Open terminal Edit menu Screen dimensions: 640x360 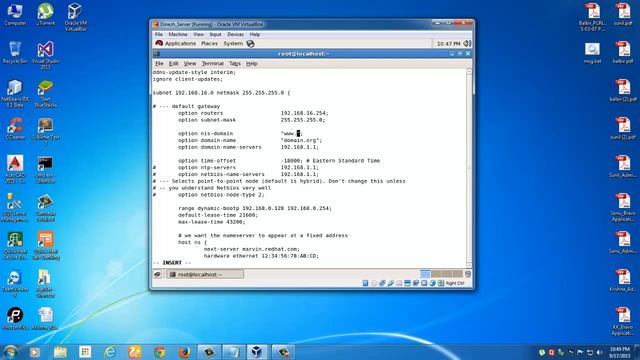[x=173, y=64]
